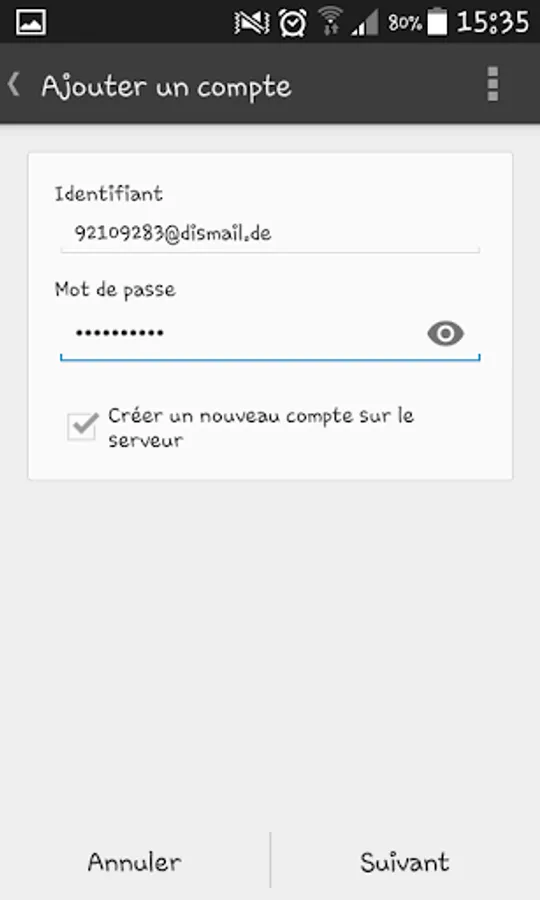This screenshot has width=540, height=900.
Task: Focus the Mot de passe field
Action: [270, 333]
